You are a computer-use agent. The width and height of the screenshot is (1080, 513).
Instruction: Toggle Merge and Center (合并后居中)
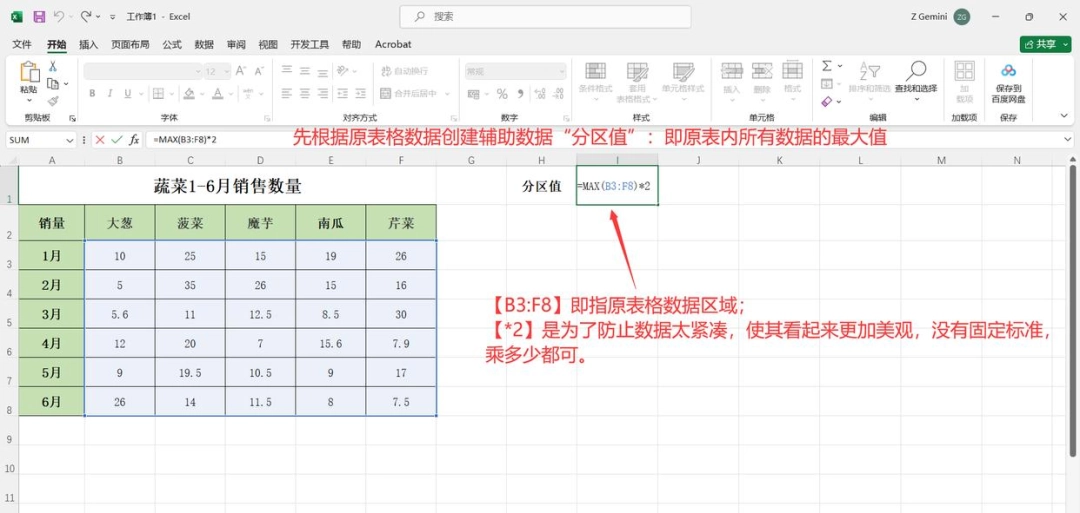point(410,94)
